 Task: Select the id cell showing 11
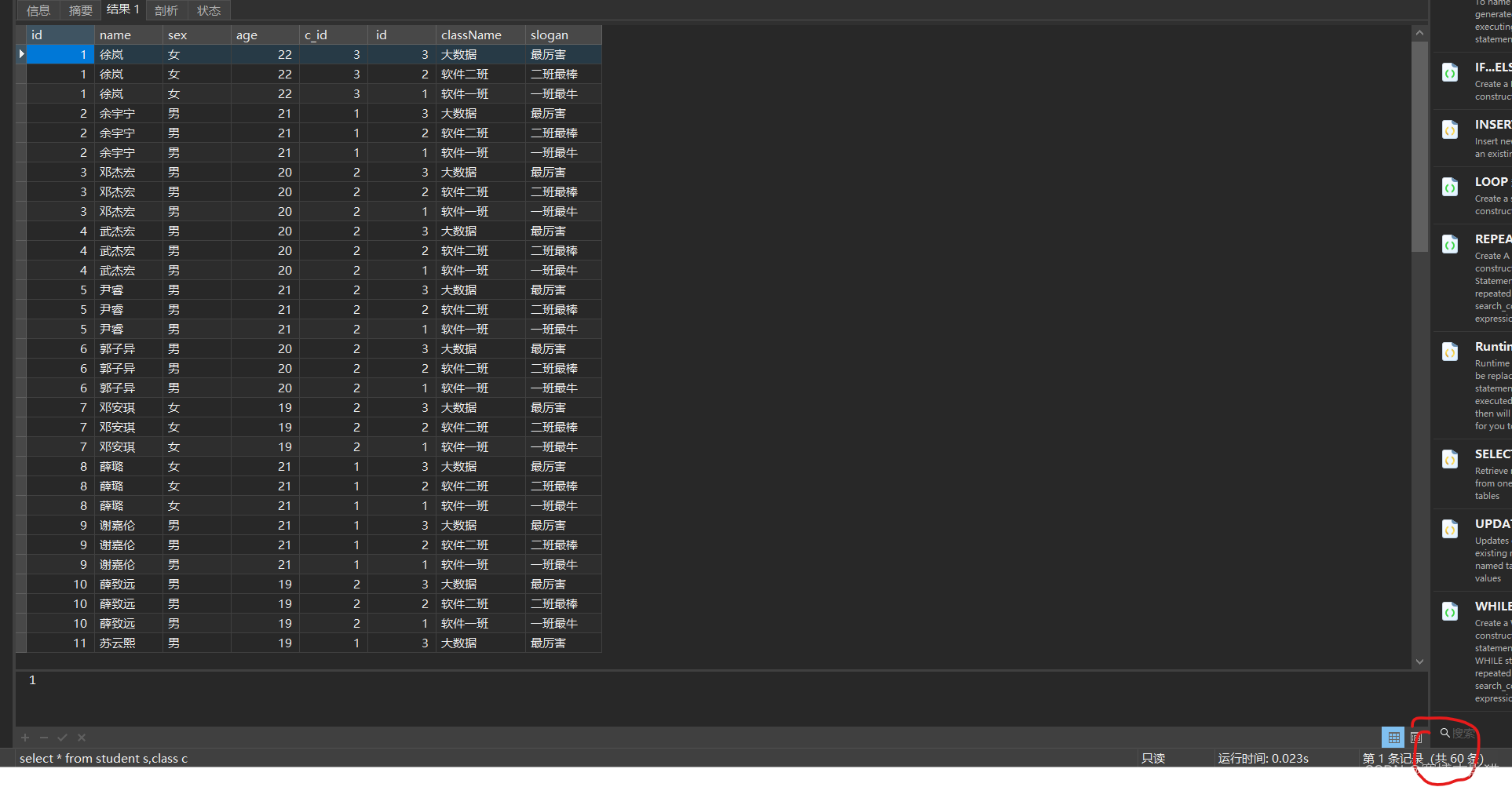tap(60, 643)
